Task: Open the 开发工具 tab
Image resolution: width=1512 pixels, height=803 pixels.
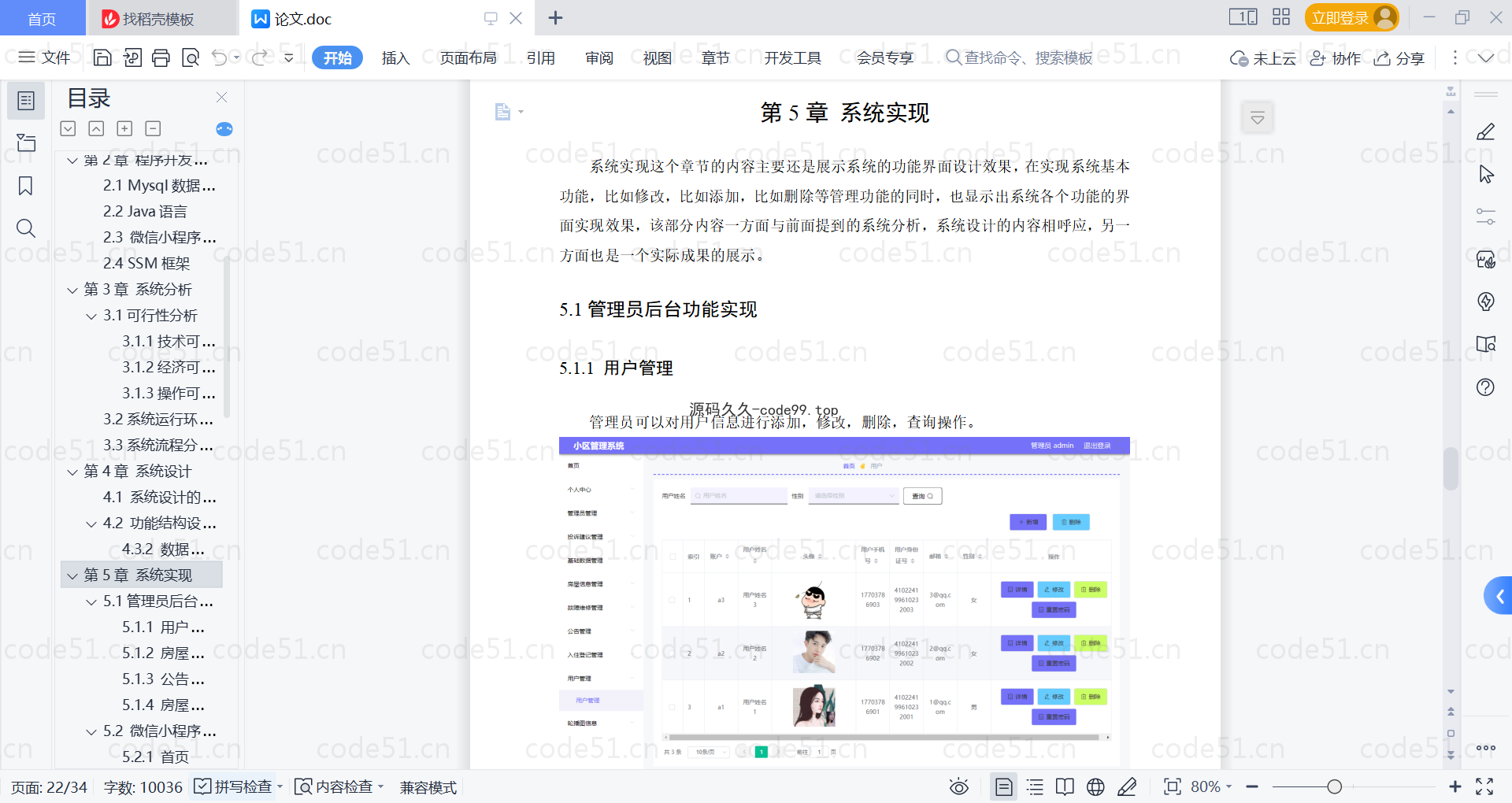Action: tap(792, 57)
